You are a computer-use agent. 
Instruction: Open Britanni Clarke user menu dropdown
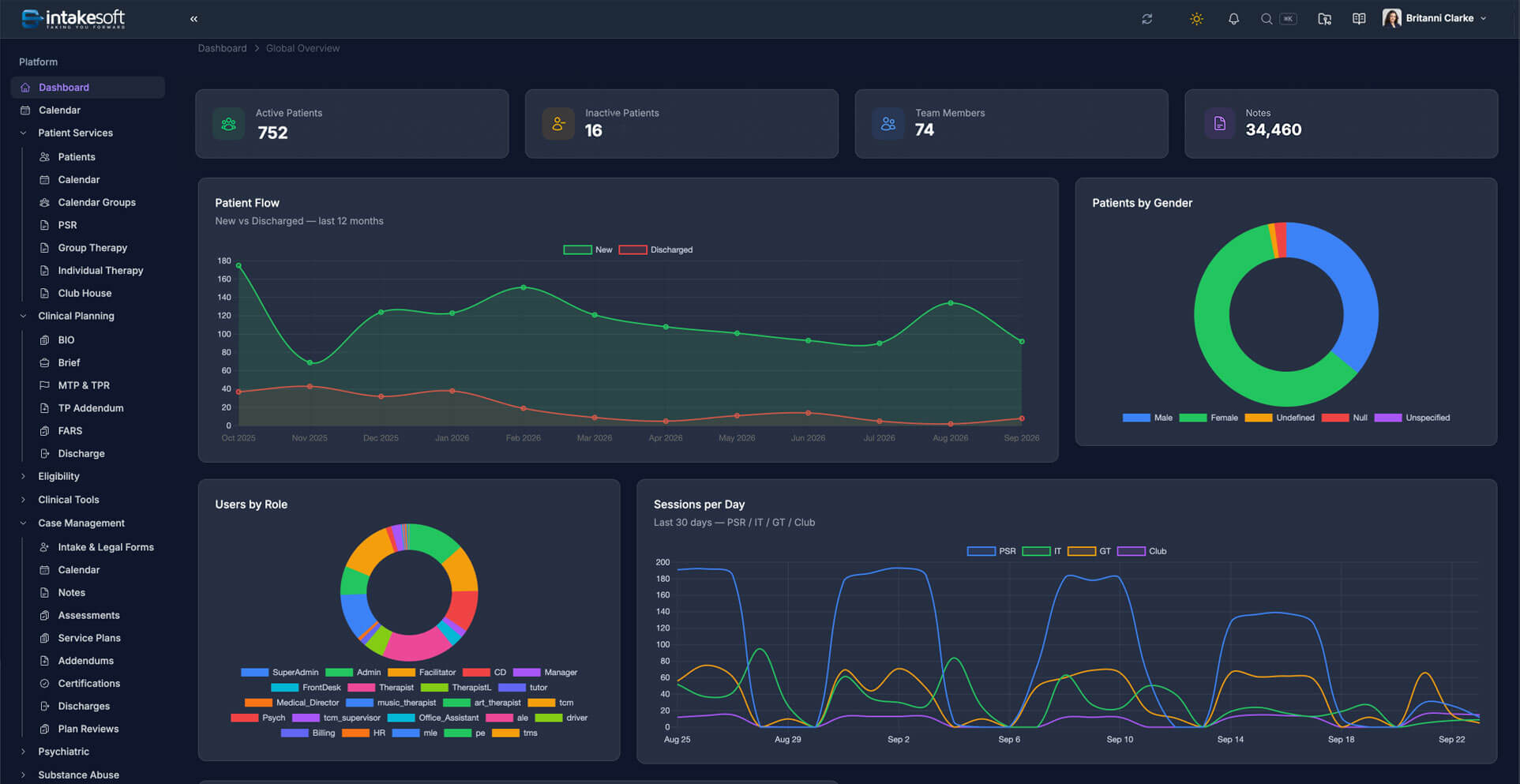1435,18
